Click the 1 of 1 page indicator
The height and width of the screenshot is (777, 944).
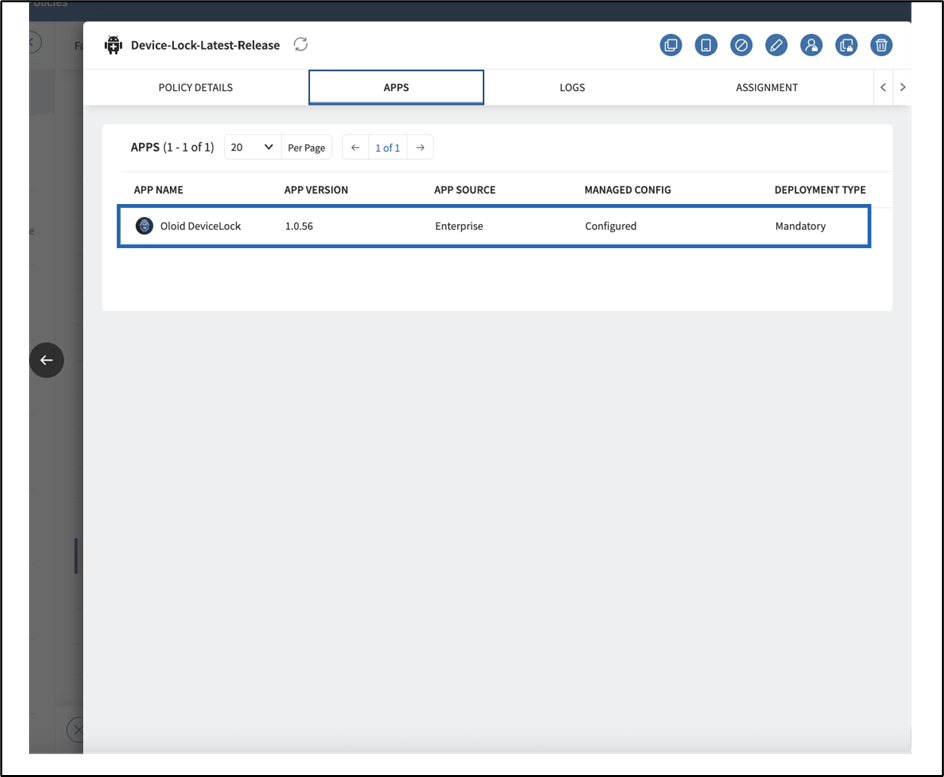point(388,147)
